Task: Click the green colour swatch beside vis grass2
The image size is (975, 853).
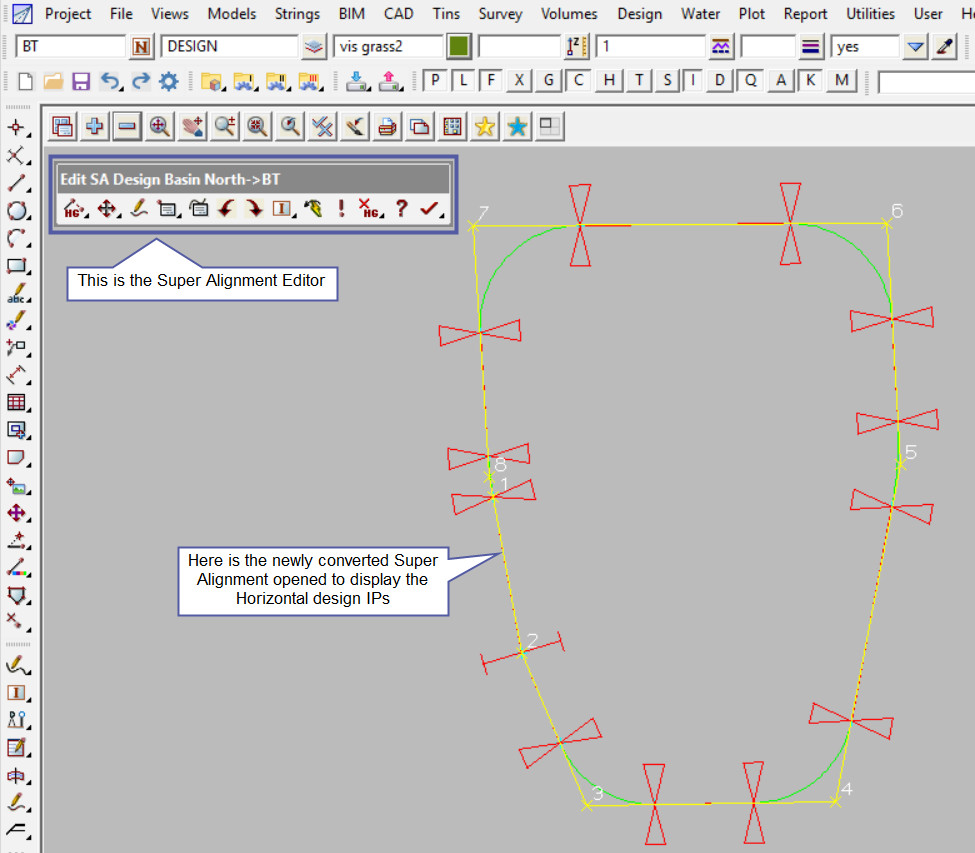Action: tap(459, 47)
